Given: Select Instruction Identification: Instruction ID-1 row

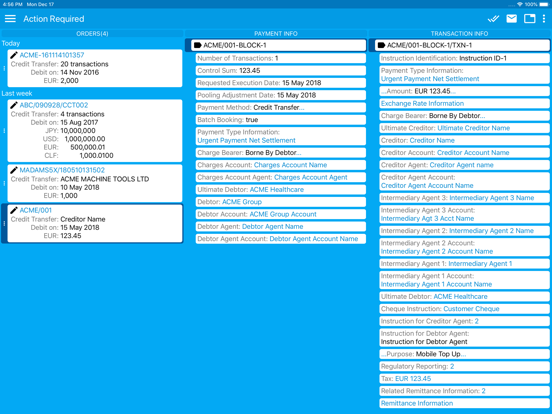Looking at the screenshot, I should tap(464, 58).
